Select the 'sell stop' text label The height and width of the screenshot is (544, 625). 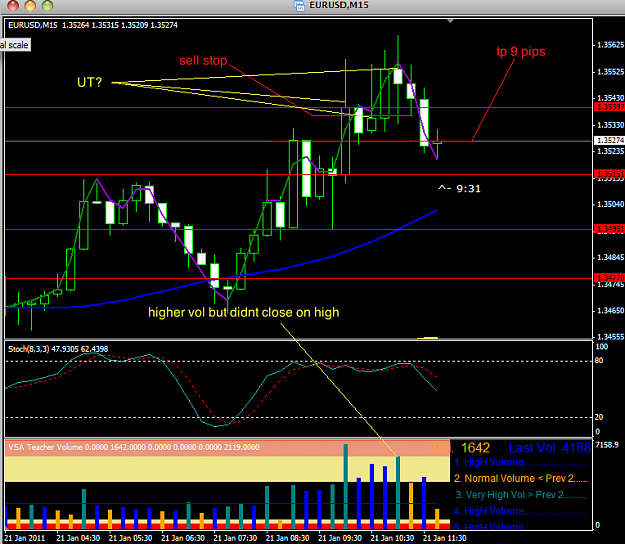click(203, 61)
